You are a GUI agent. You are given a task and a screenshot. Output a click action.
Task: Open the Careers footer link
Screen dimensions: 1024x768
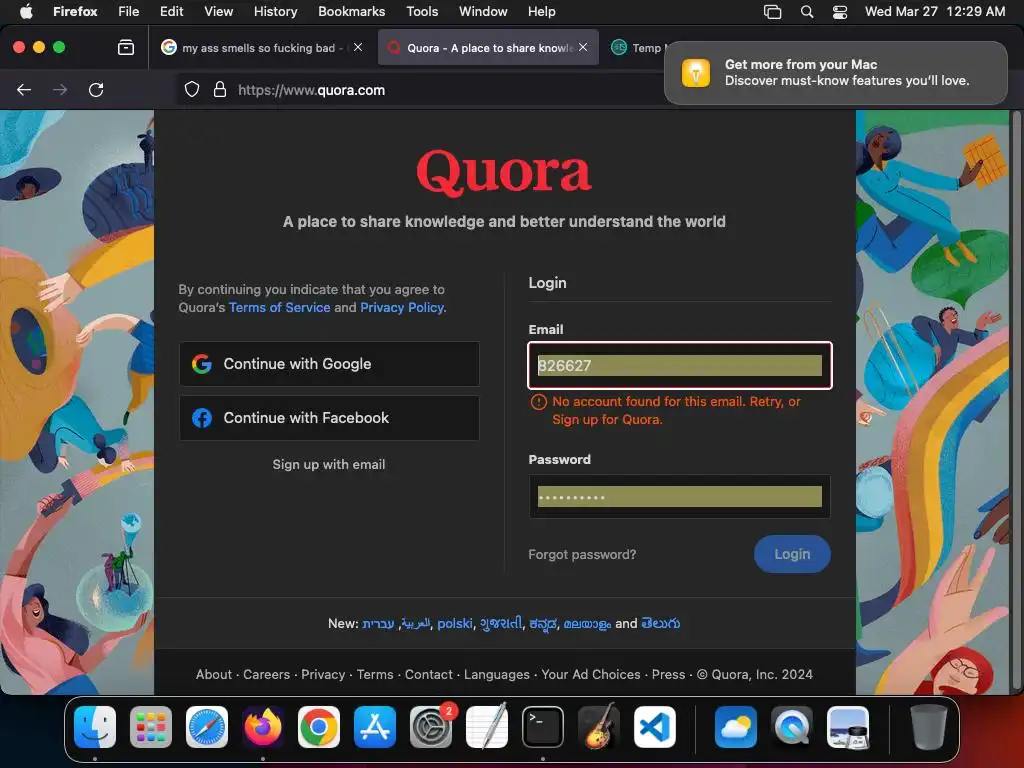point(266,675)
